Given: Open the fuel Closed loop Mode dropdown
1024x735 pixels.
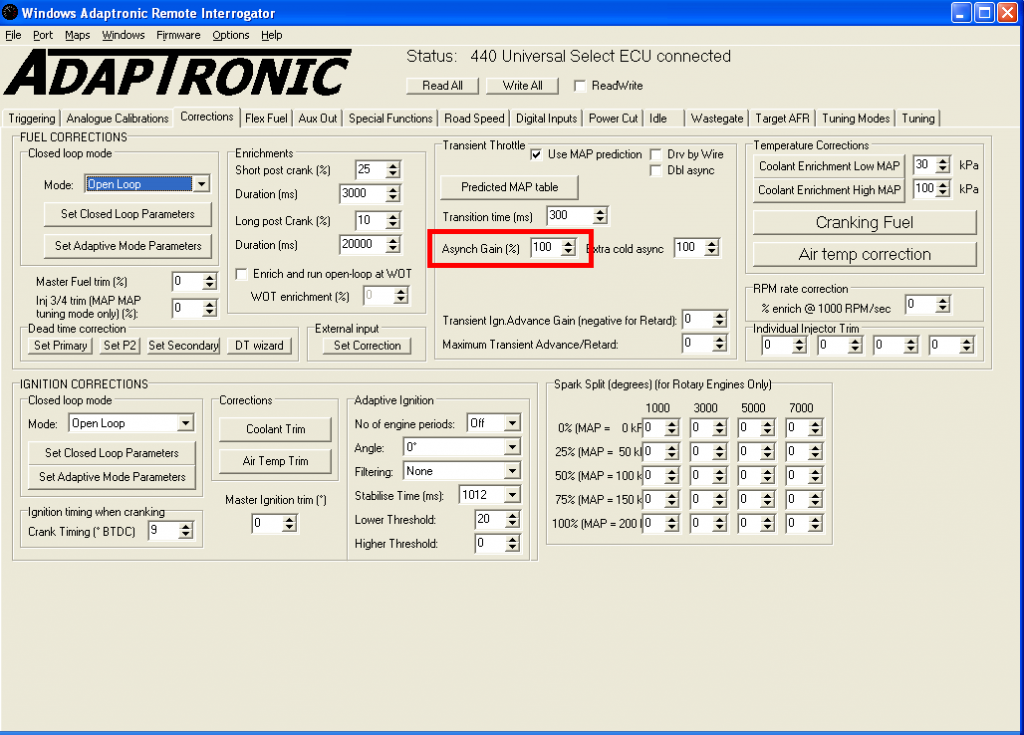Looking at the screenshot, I should tap(201, 184).
